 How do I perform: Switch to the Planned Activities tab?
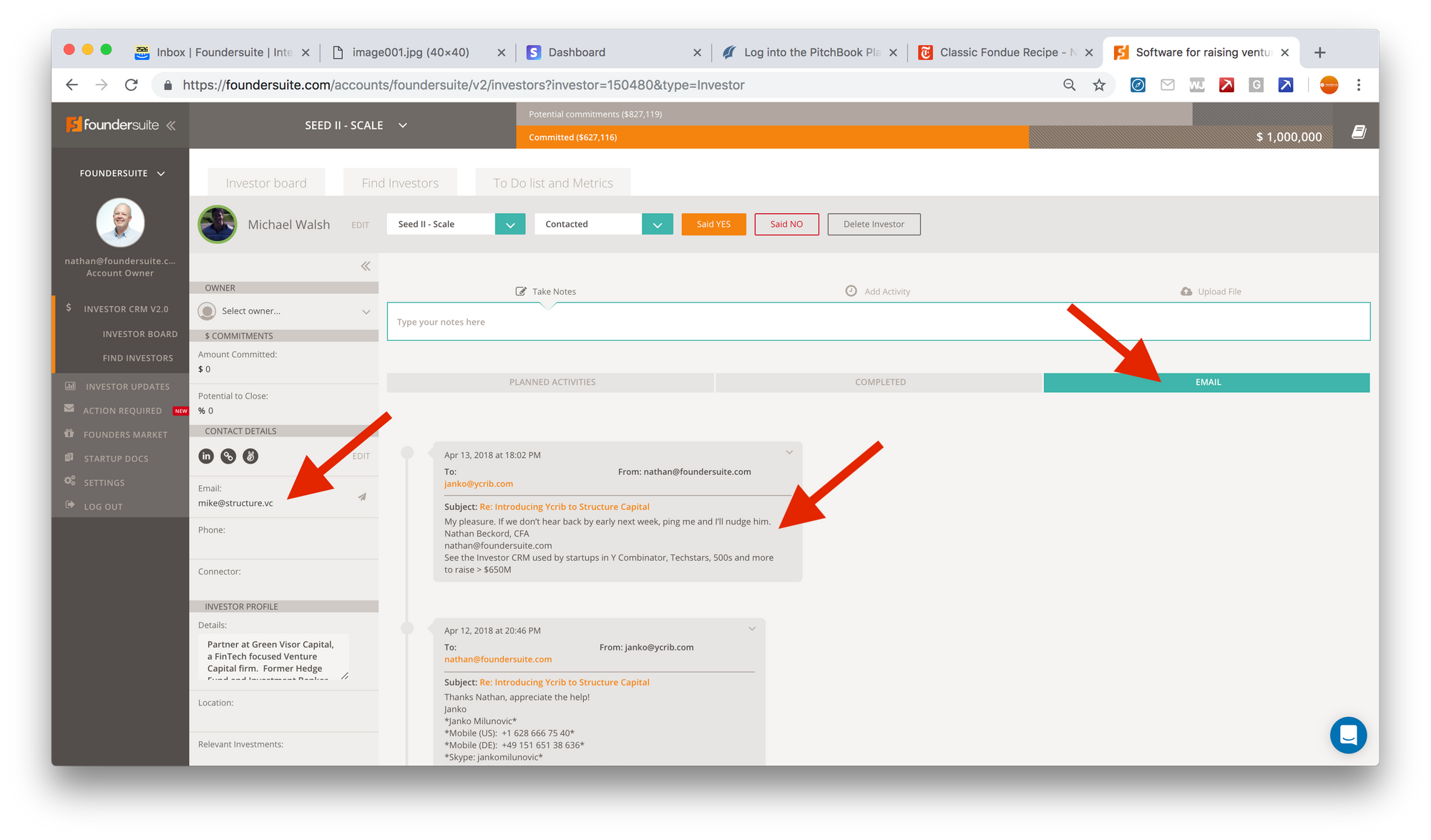pyautogui.click(x=552, y=382)
